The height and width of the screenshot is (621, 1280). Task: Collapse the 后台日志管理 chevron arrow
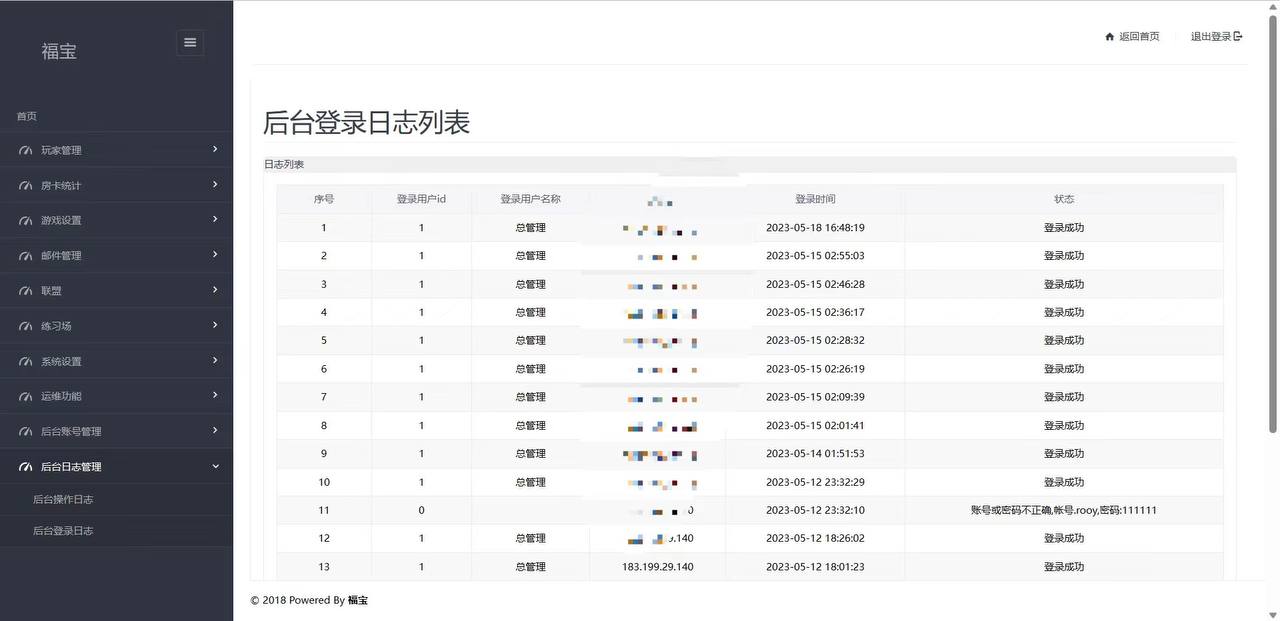click(215, 465)
